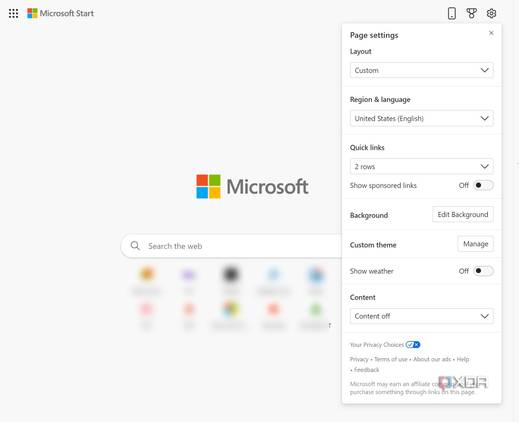The image size is (519, 422).
Task: Open Region & language dropdown
Action: [x=422, y=118]
